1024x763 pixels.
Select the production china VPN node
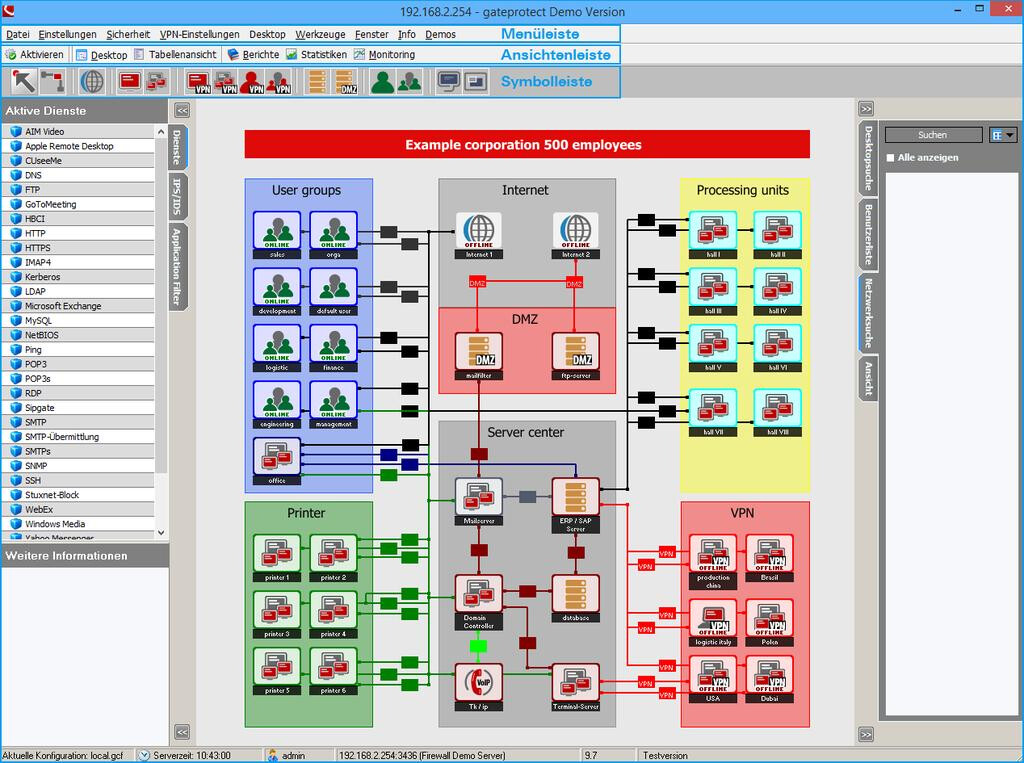click(x=713, y=562)
